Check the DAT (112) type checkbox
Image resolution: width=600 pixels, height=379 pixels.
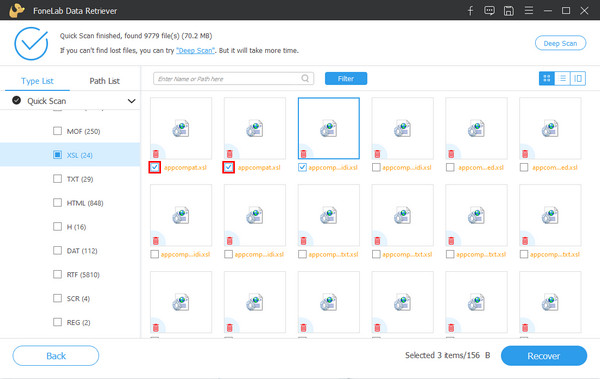tap(57, 250)
